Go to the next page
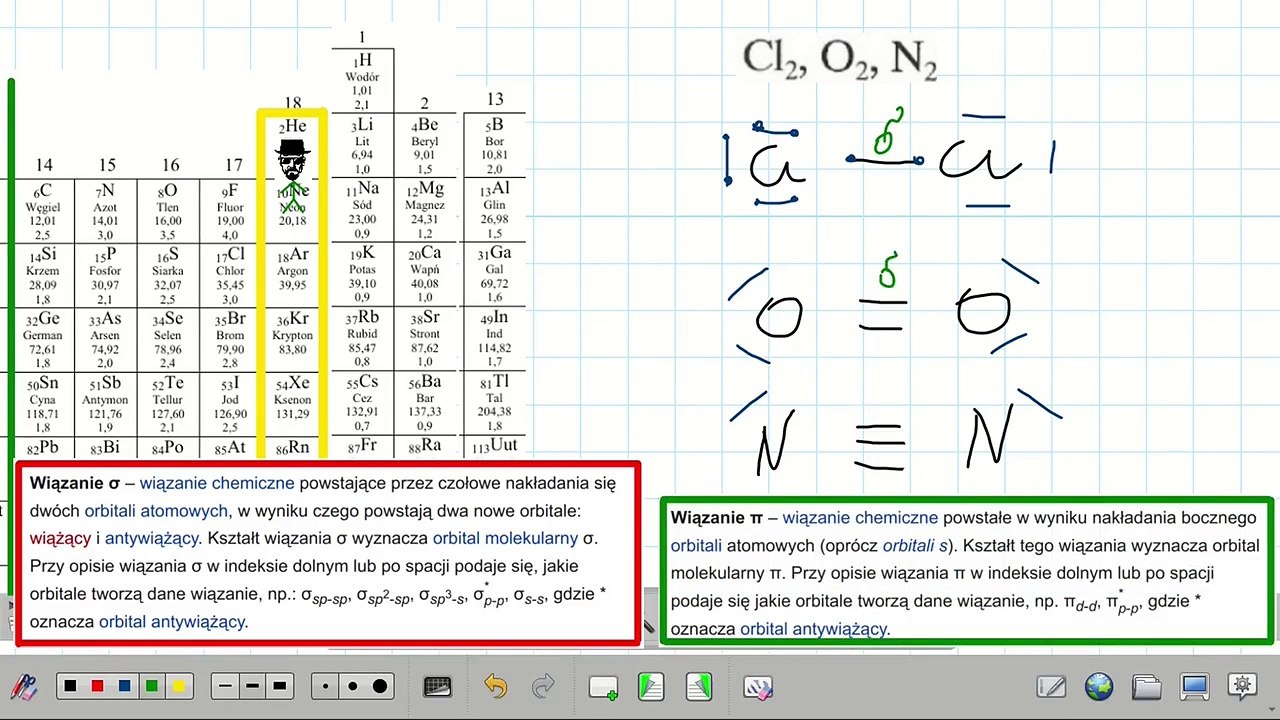 pyautogui.click(x=699, y=687)
